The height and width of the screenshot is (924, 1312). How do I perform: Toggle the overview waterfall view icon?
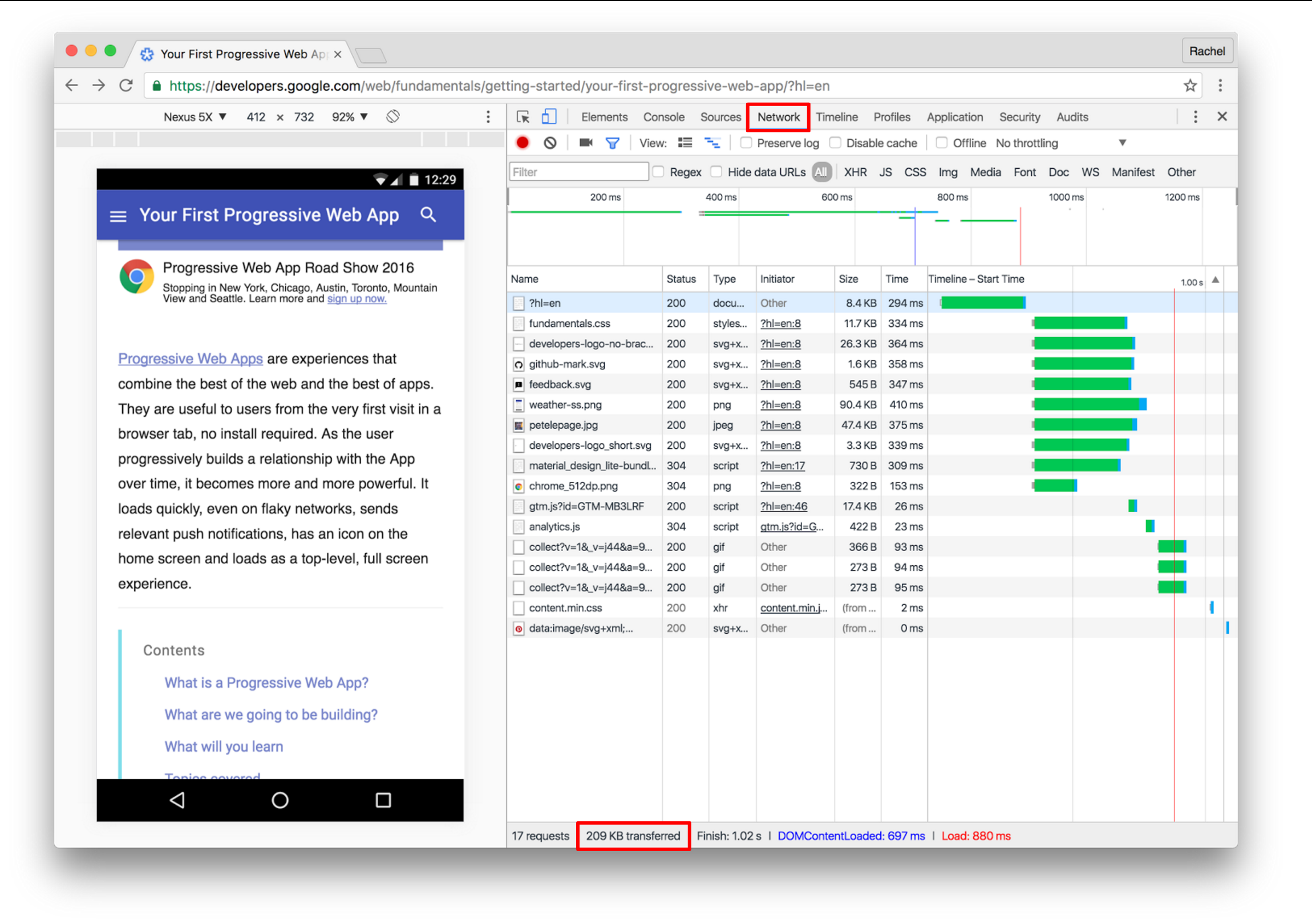click(x=712, y=143)
